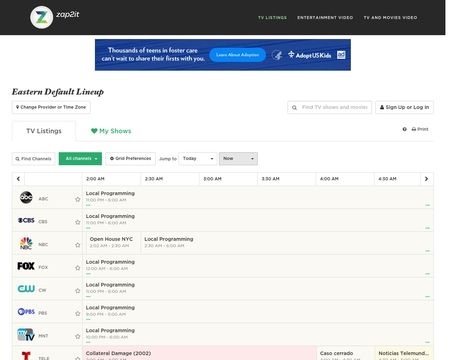Favorite the PBS channel star
450x360 pixels.
click(x=78, y=313)
